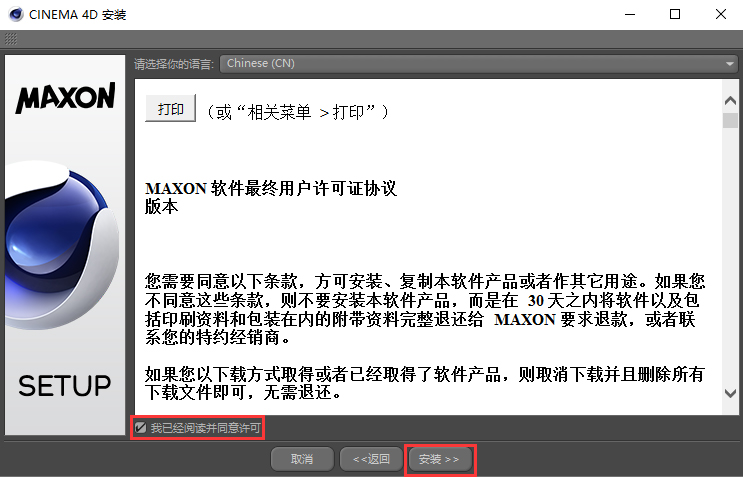
Task: Maximize the CINEMA 4D installer window
Action: pos(675,14)
